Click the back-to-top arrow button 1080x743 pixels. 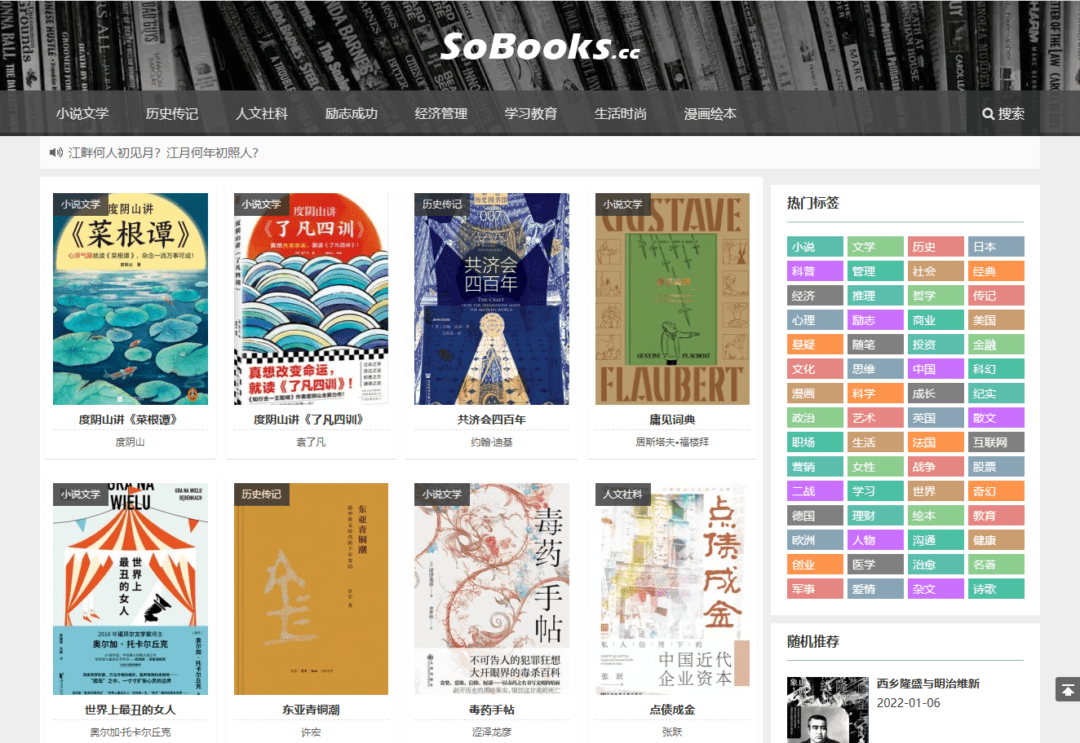1067,689
